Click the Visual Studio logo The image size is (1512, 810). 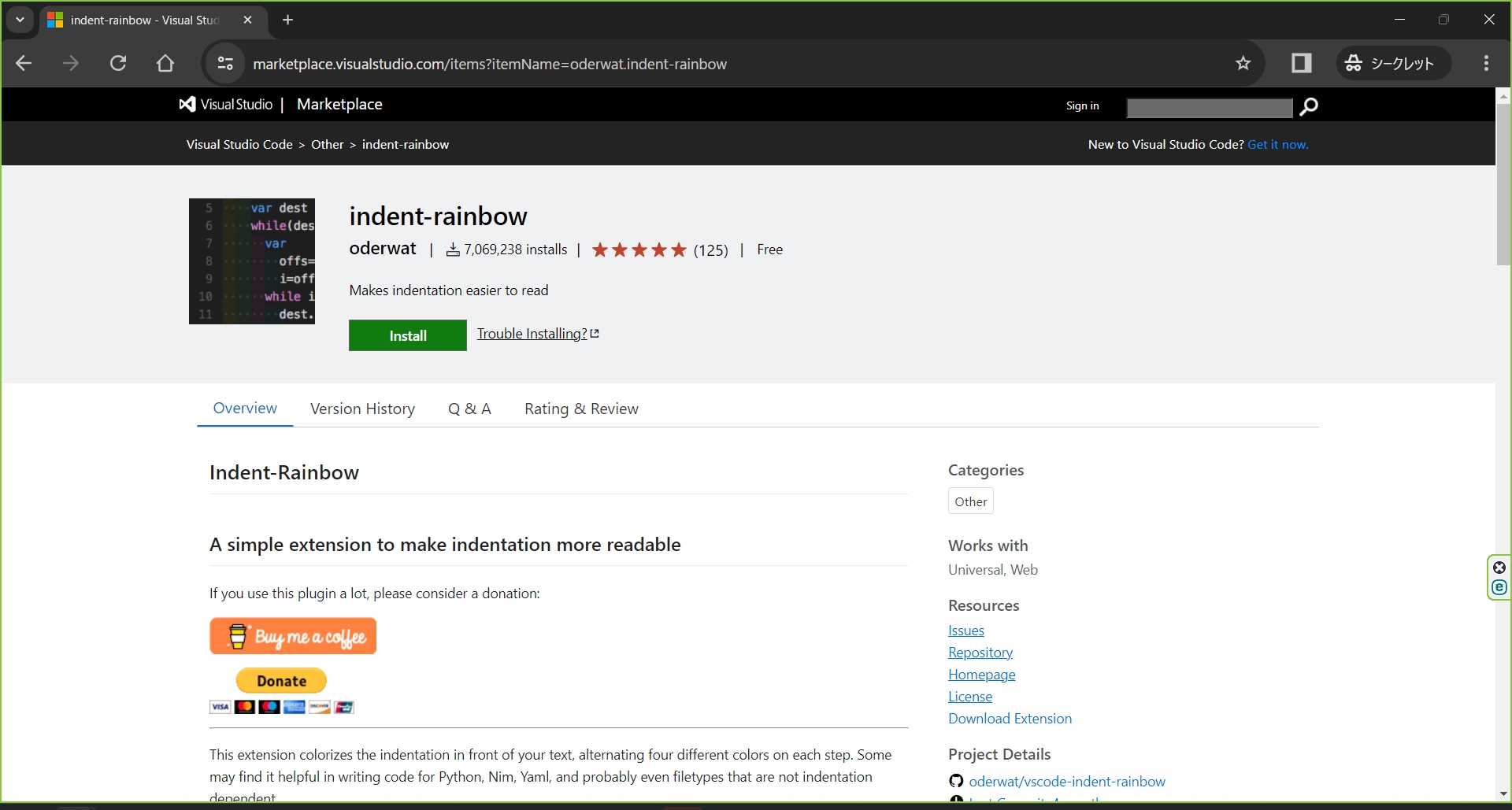226,105
